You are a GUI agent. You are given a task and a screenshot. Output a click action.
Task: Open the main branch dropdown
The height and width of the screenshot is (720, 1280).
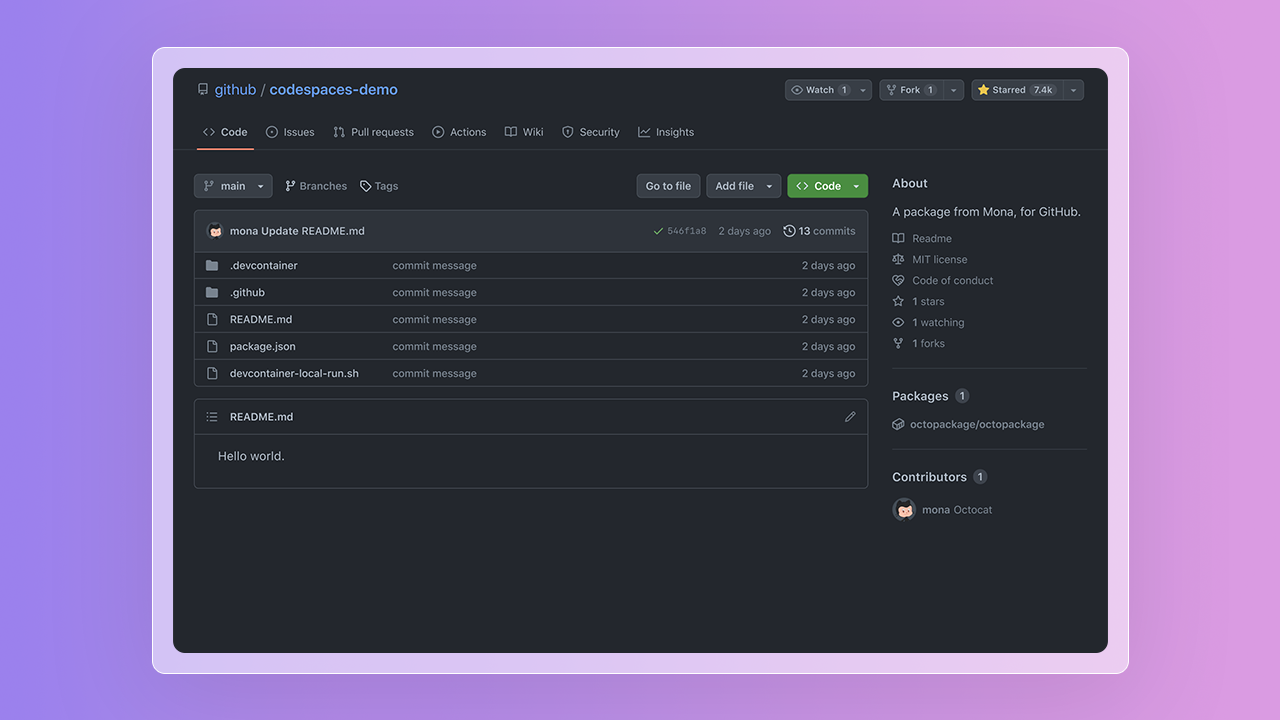233,186
